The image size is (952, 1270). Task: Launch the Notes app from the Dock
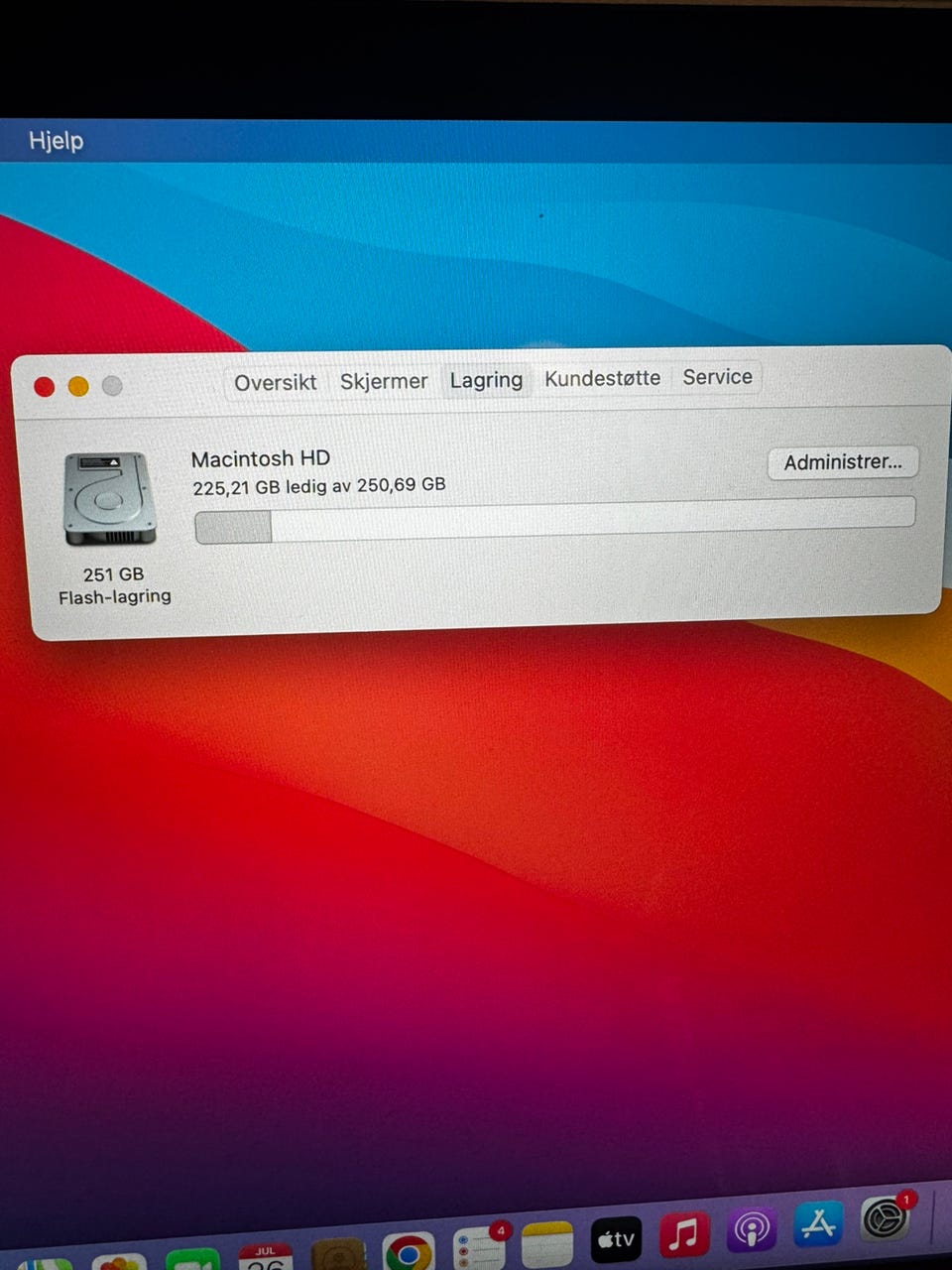coord(547,1245)
